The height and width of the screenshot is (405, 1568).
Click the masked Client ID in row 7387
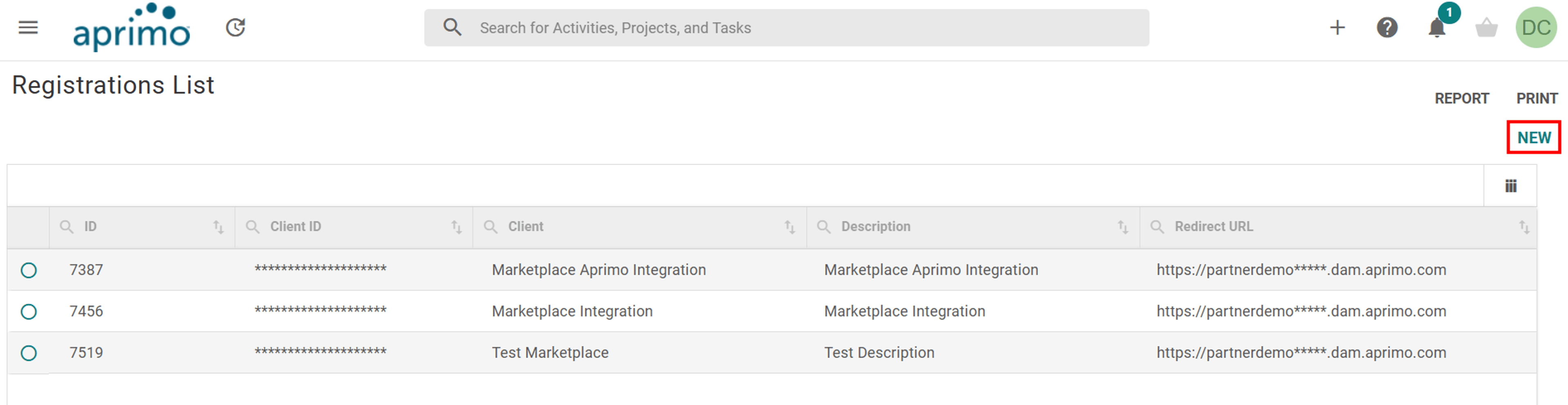320,269
